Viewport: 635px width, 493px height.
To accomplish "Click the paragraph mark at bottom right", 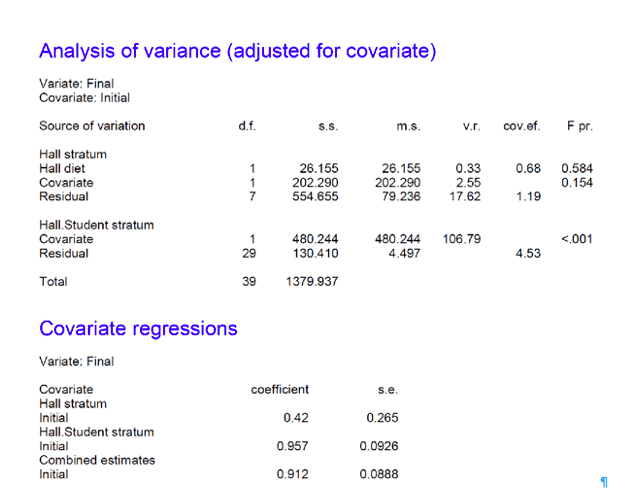I will click(603, 482).
